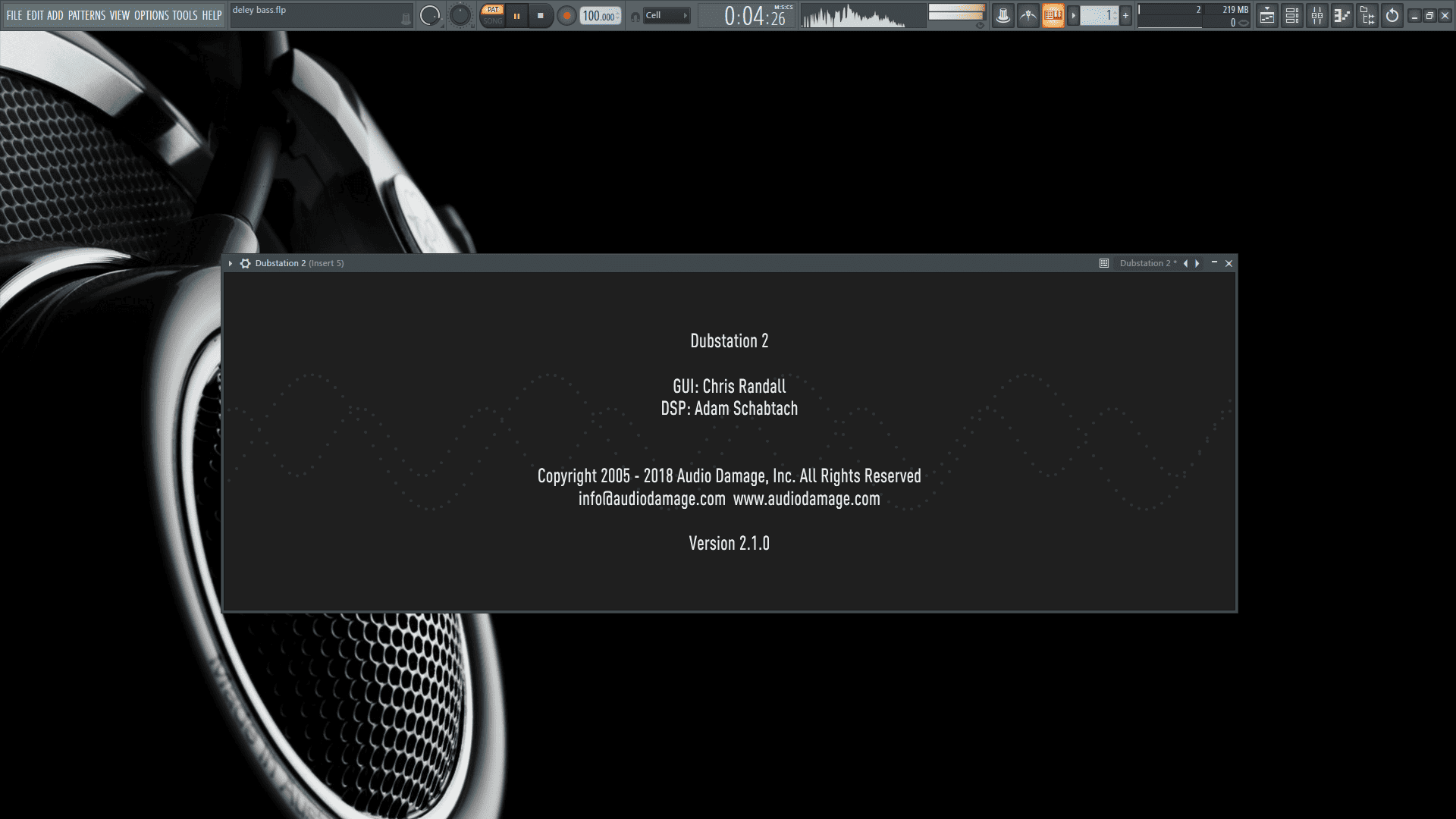This screenshot has width=1456, height=819.
Task: Click the Dubstation 2 (Insert 5) title
Action: click(300, 263)
